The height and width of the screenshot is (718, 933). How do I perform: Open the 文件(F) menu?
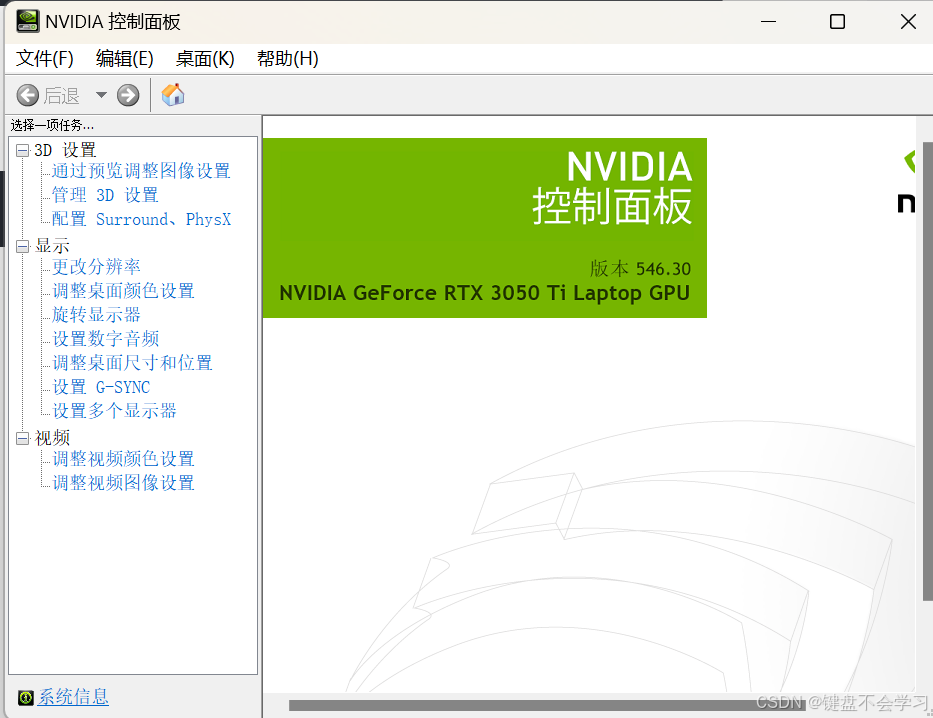tap(45, 59)
